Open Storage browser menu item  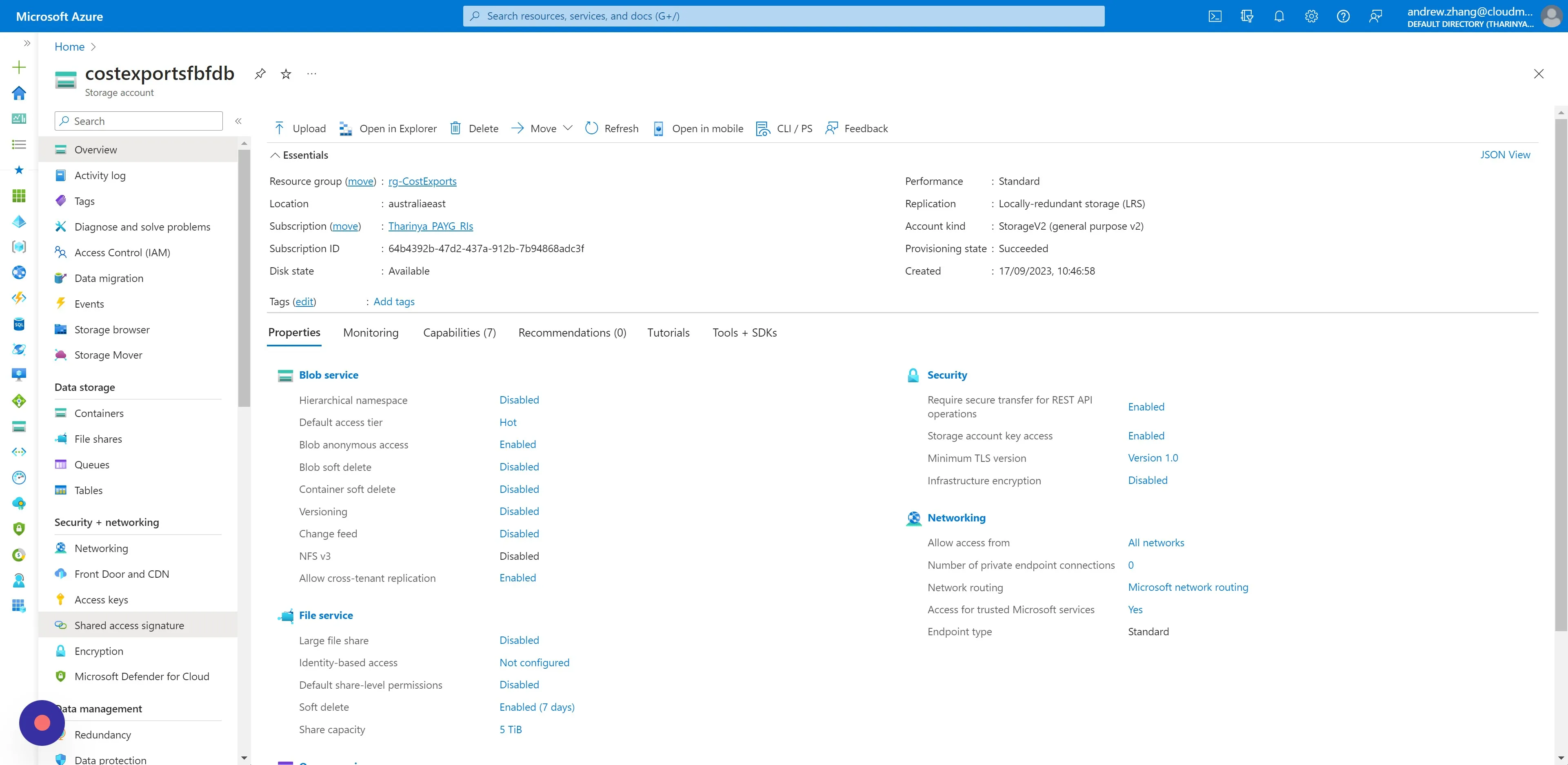(x=139, y=329)
